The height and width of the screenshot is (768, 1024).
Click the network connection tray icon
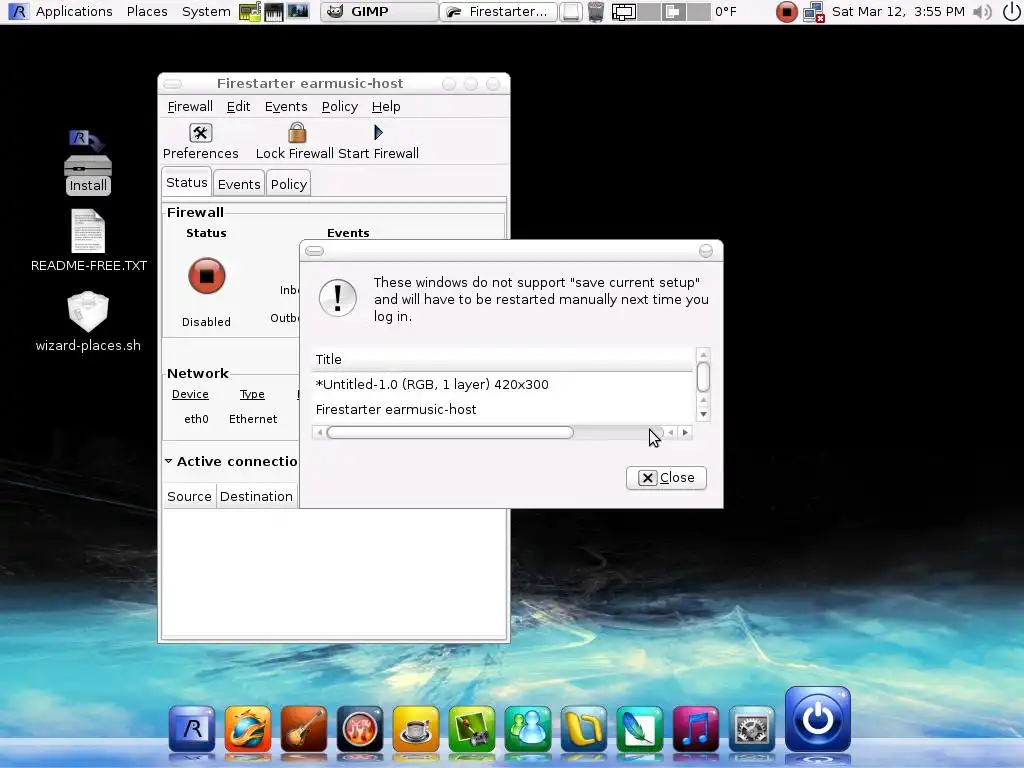point(814,12)
